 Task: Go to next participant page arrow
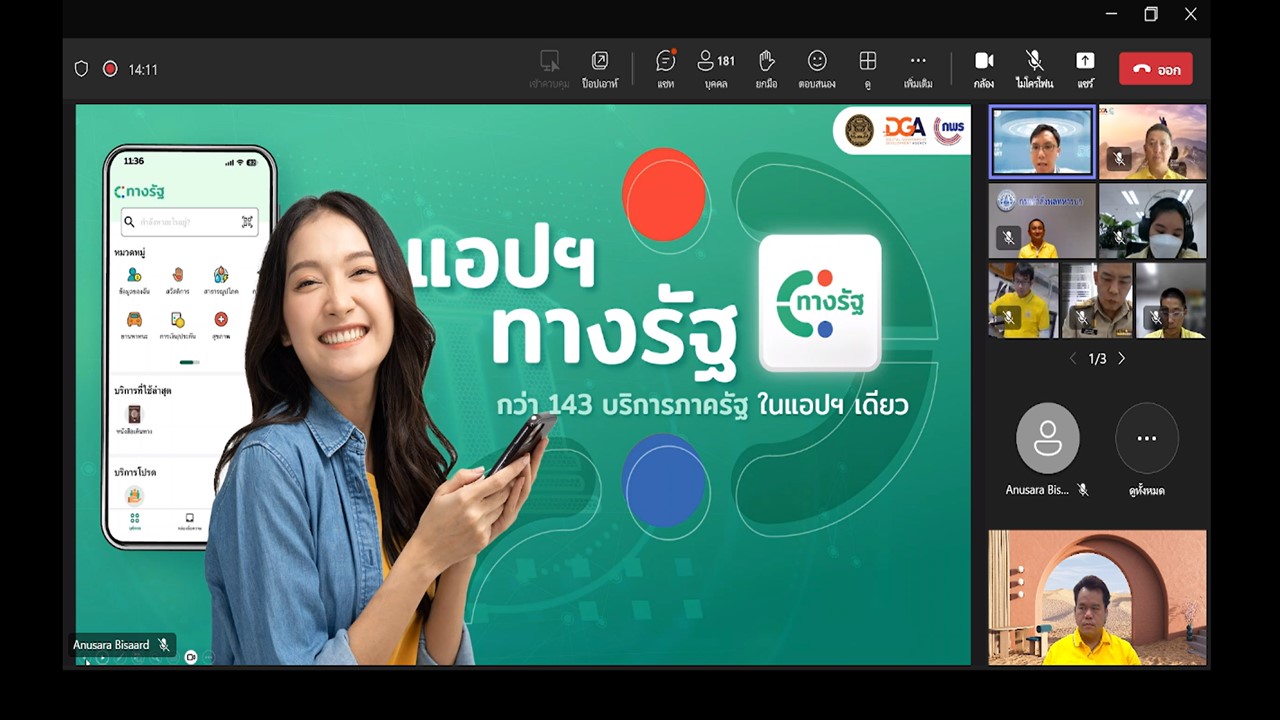coord(1121,358)
